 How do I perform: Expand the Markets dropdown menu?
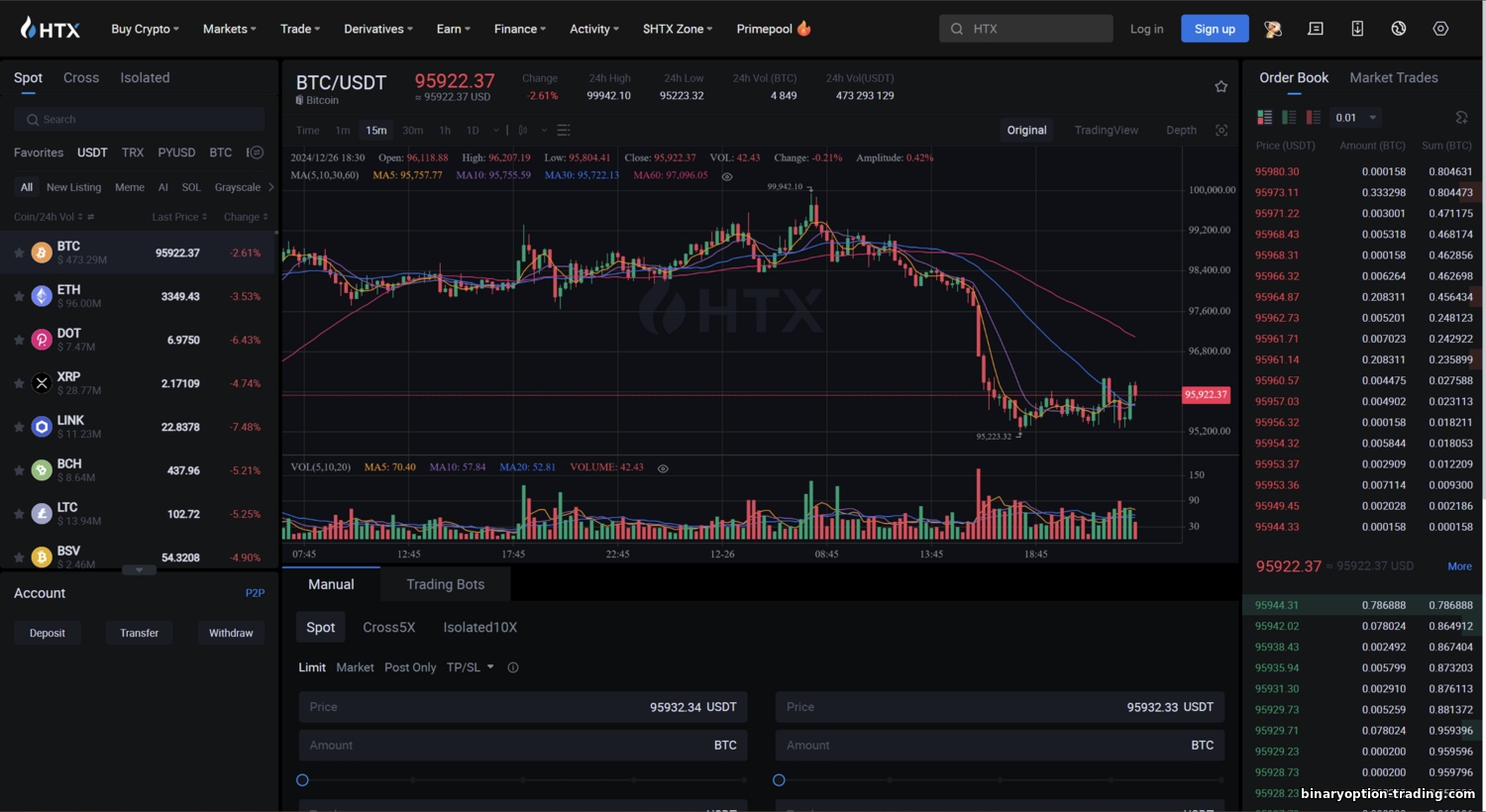click(x=230, y=29)
